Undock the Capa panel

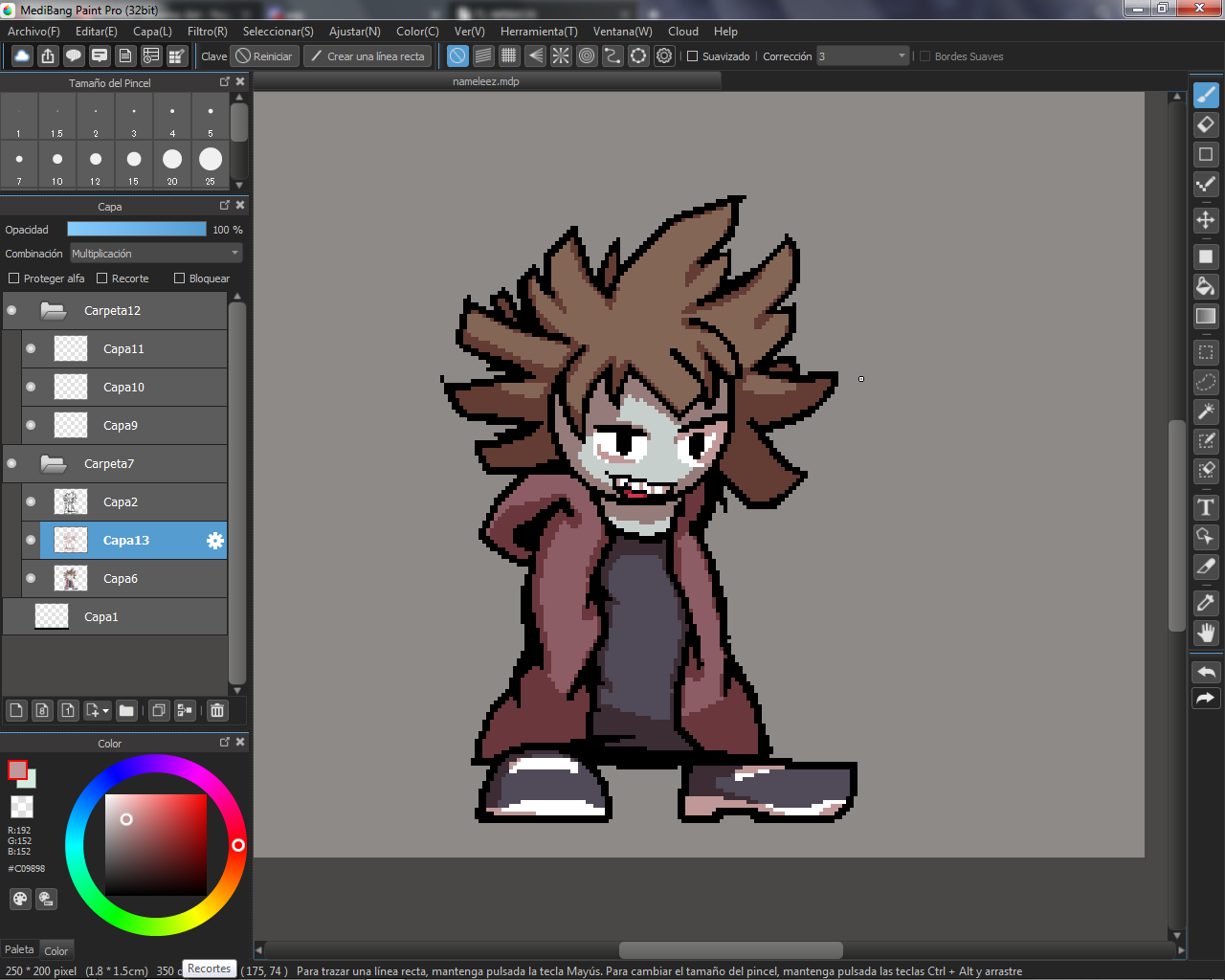point(225,205)
